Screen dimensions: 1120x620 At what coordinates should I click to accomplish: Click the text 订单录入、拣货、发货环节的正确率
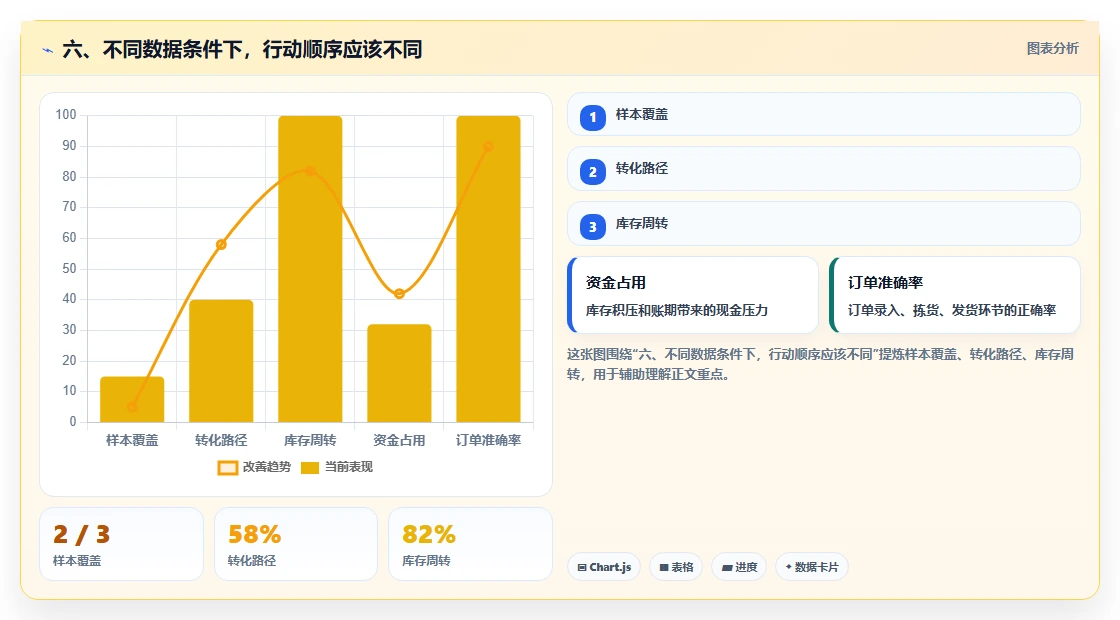[x=951, y=310]
